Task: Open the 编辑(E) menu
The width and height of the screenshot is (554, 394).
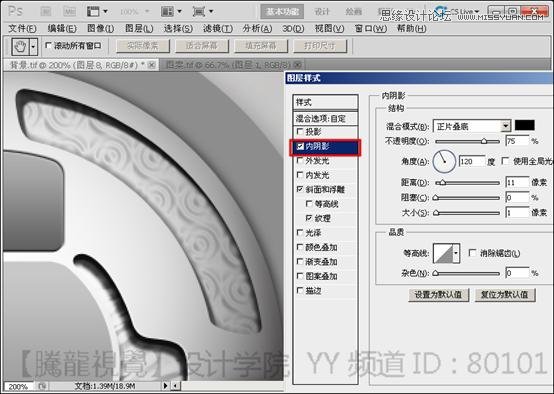Action: pos(62,28)
